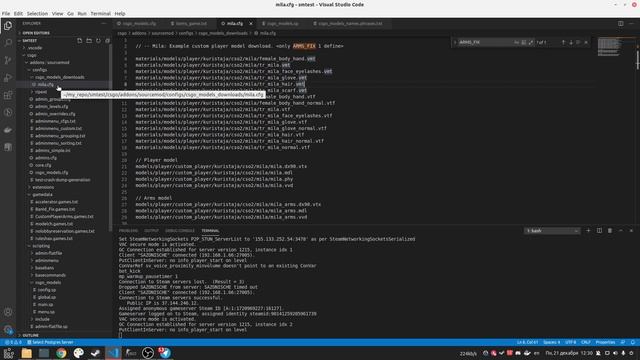
Task: Expand Replace mode in find widget
Action: coord(455,42)
